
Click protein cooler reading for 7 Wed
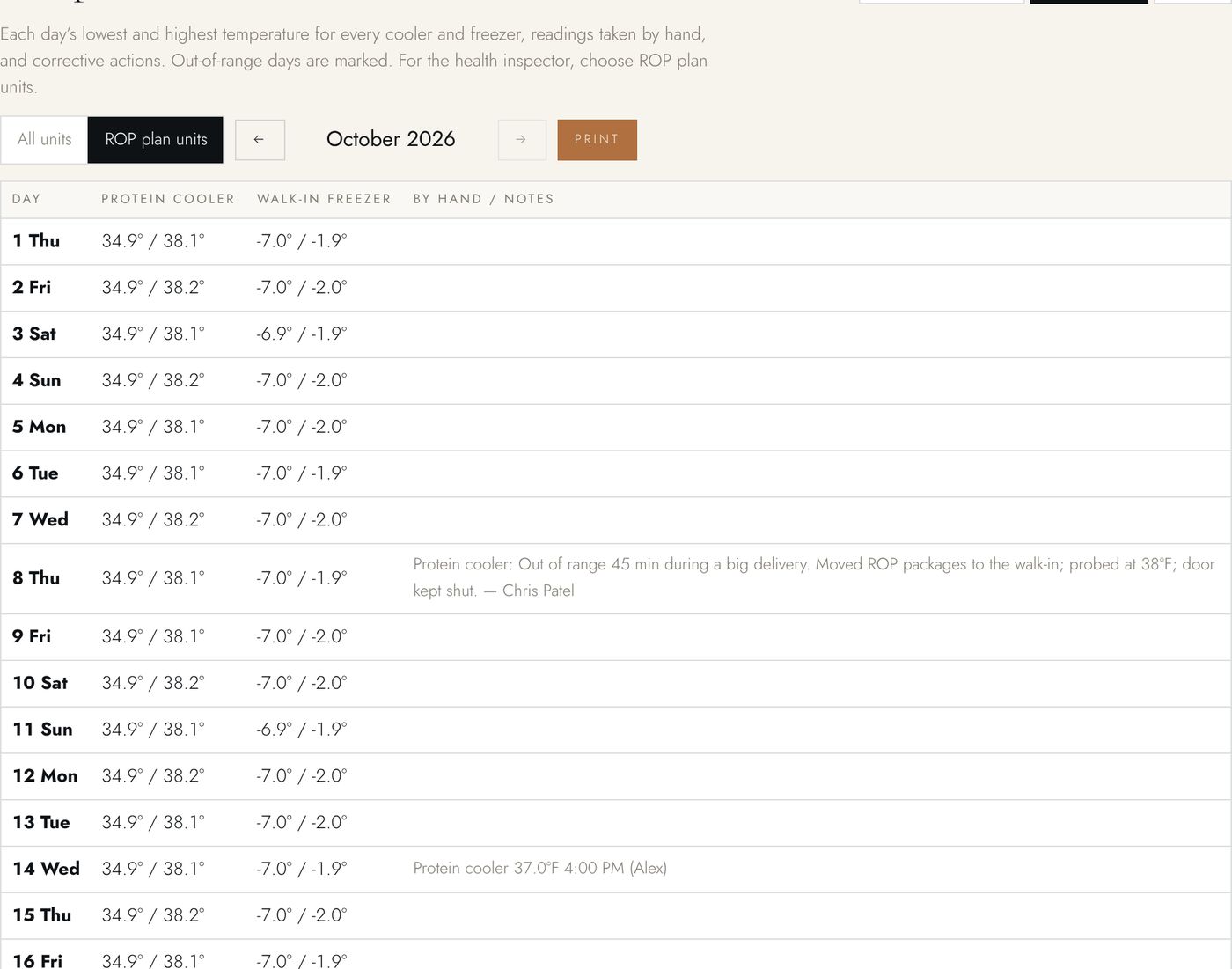[x=153, y=520]
